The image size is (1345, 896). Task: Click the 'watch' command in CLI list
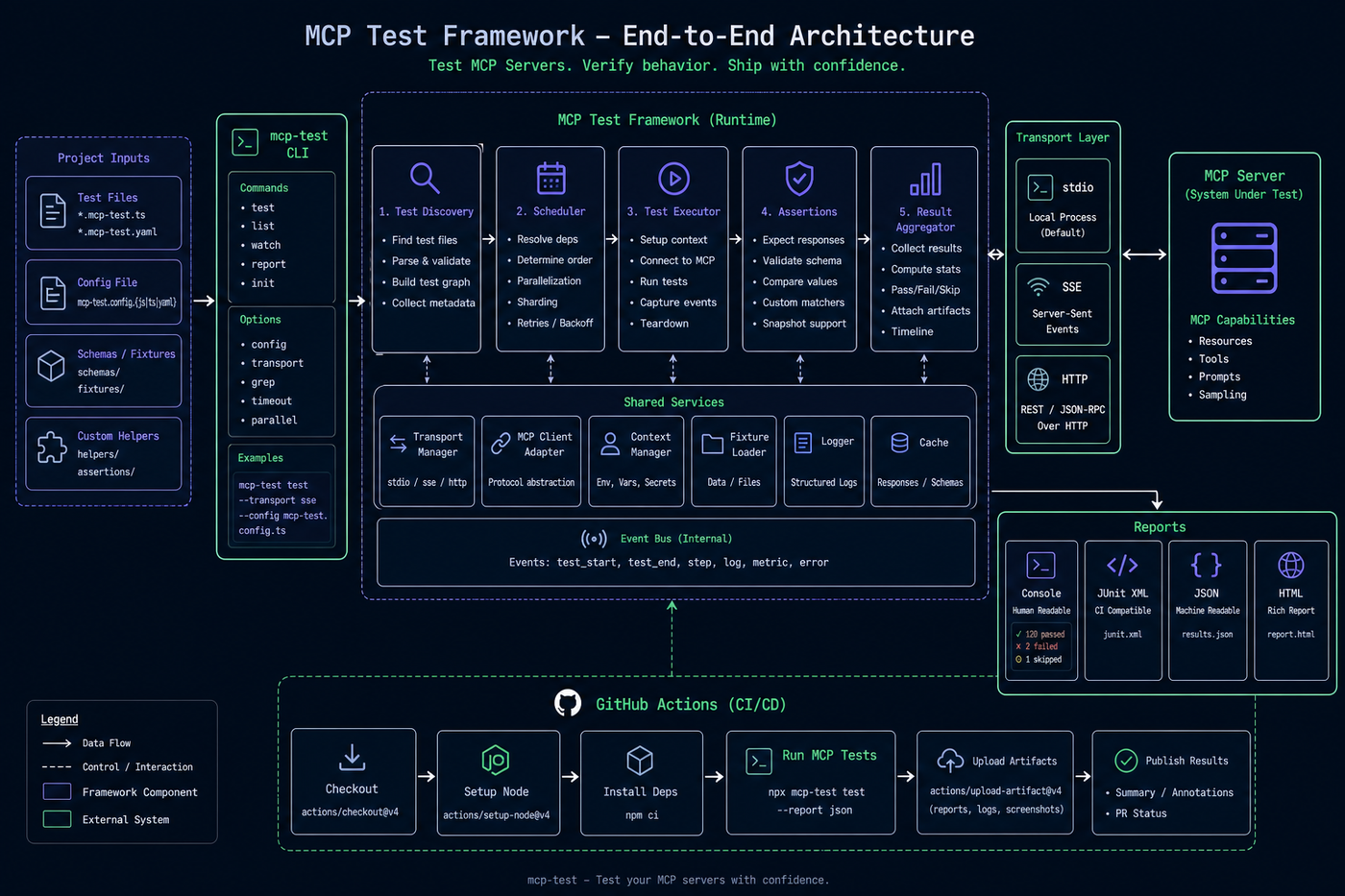pos(266,245)
